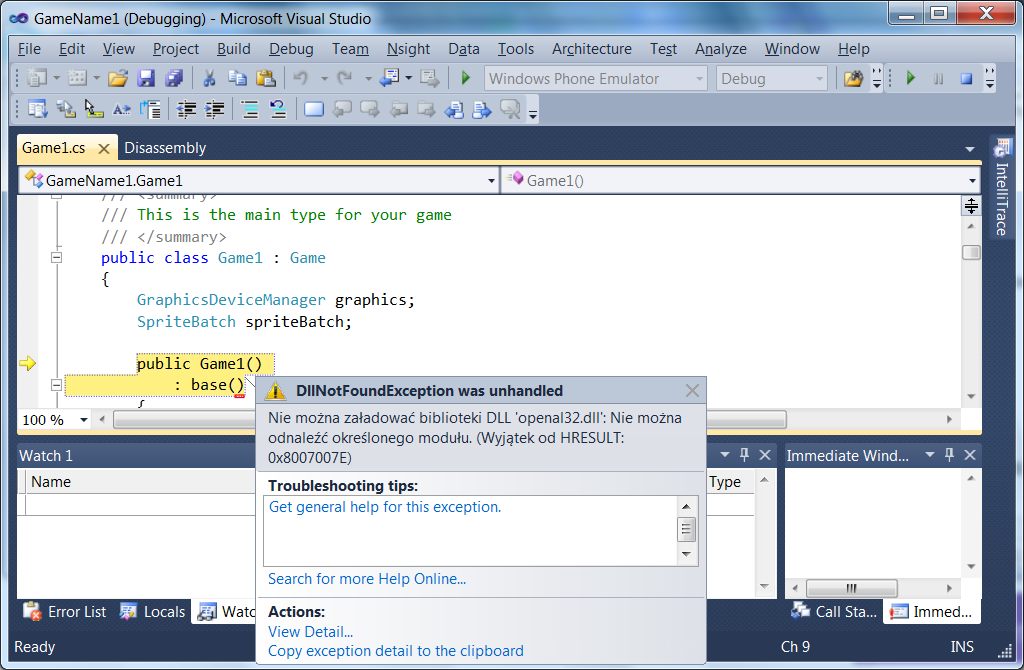Viewport: 1024px width, 670px height.
Task: Click the Save icon in toolbar
Action: [x=146, y=78]
